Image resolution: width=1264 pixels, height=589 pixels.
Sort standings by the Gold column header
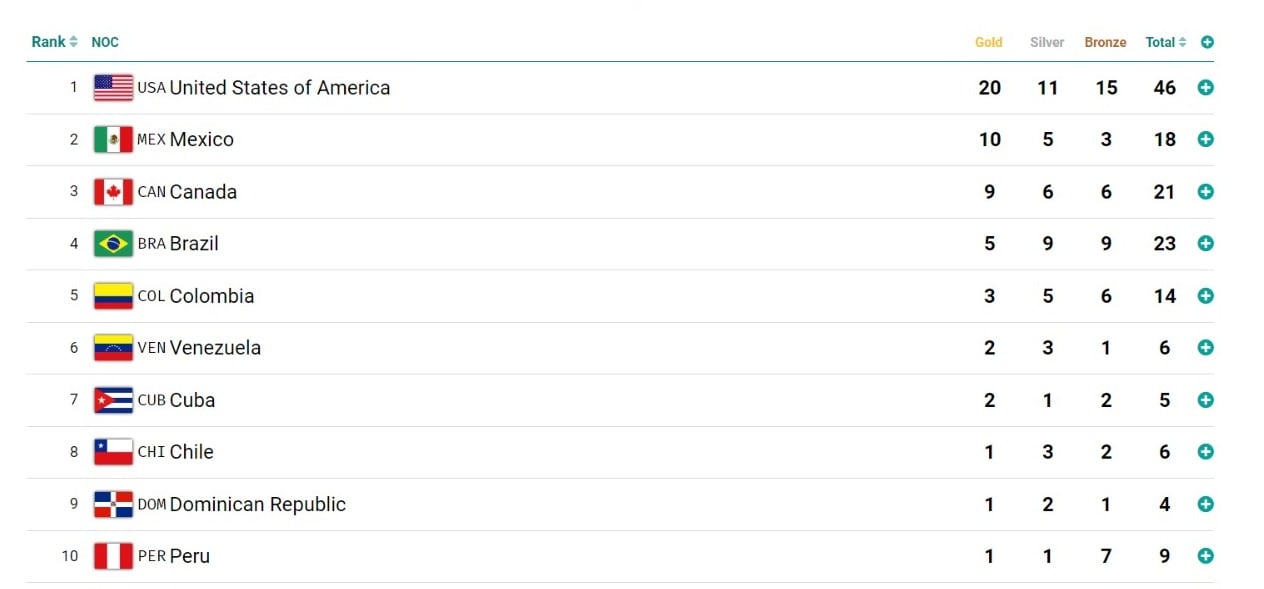click(988, 42)
